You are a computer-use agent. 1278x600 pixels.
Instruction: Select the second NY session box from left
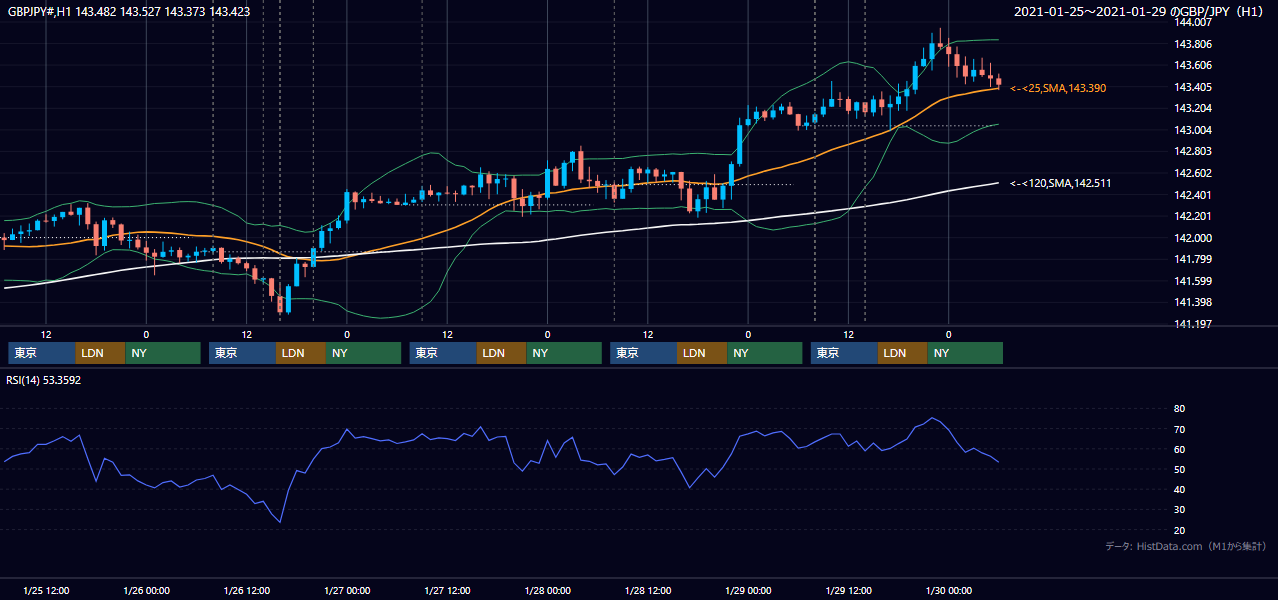364,353
